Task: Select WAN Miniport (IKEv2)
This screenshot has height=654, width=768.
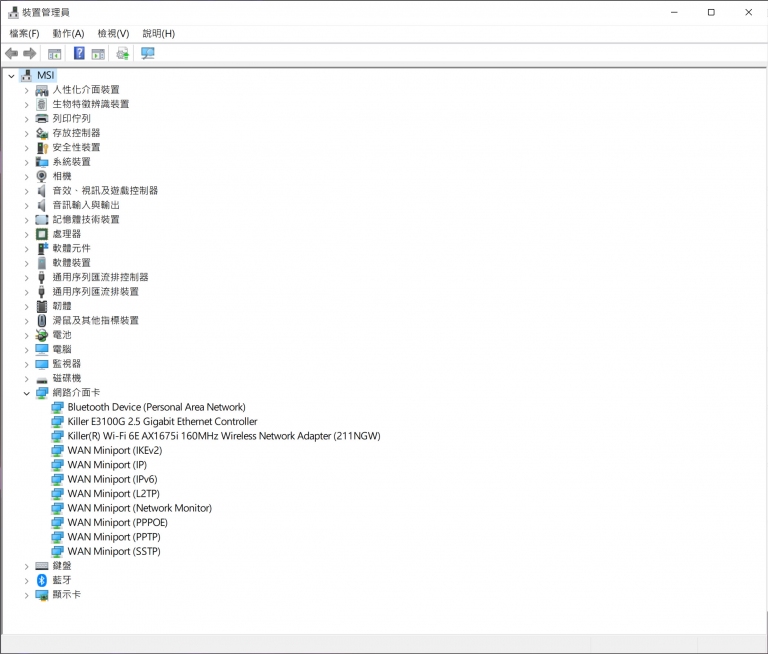Action: (115, 450)
